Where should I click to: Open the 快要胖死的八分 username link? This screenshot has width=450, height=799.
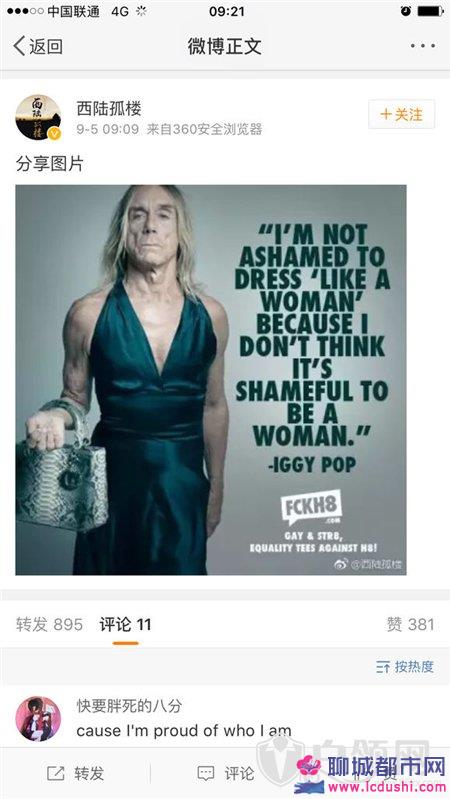point(129,706)
